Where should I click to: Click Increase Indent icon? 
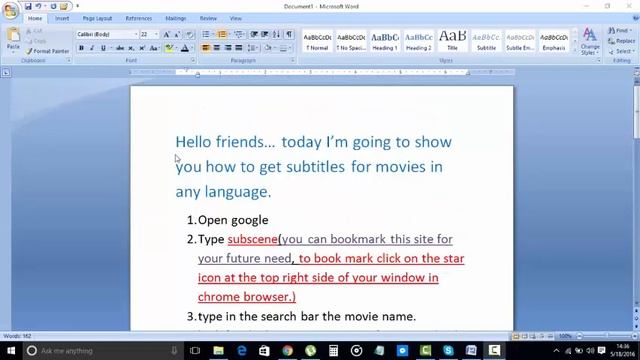pyautogui.click(x=265, y=34)
